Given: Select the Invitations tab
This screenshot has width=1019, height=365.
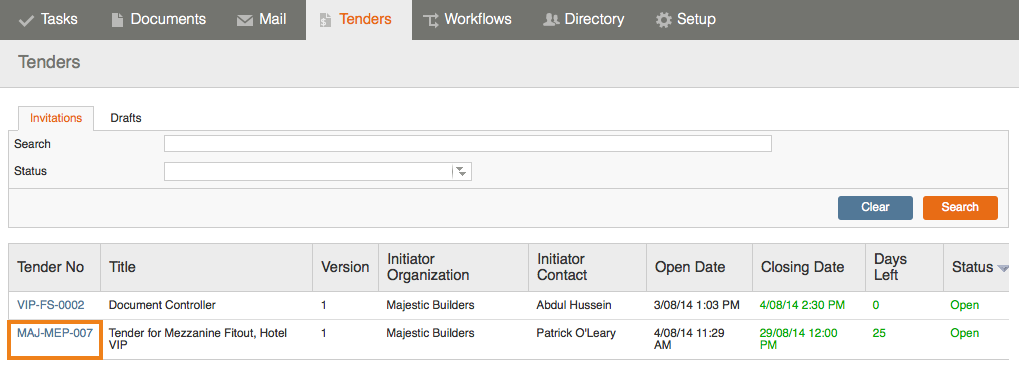Looking at the screenshot, I should pos(56,118).
